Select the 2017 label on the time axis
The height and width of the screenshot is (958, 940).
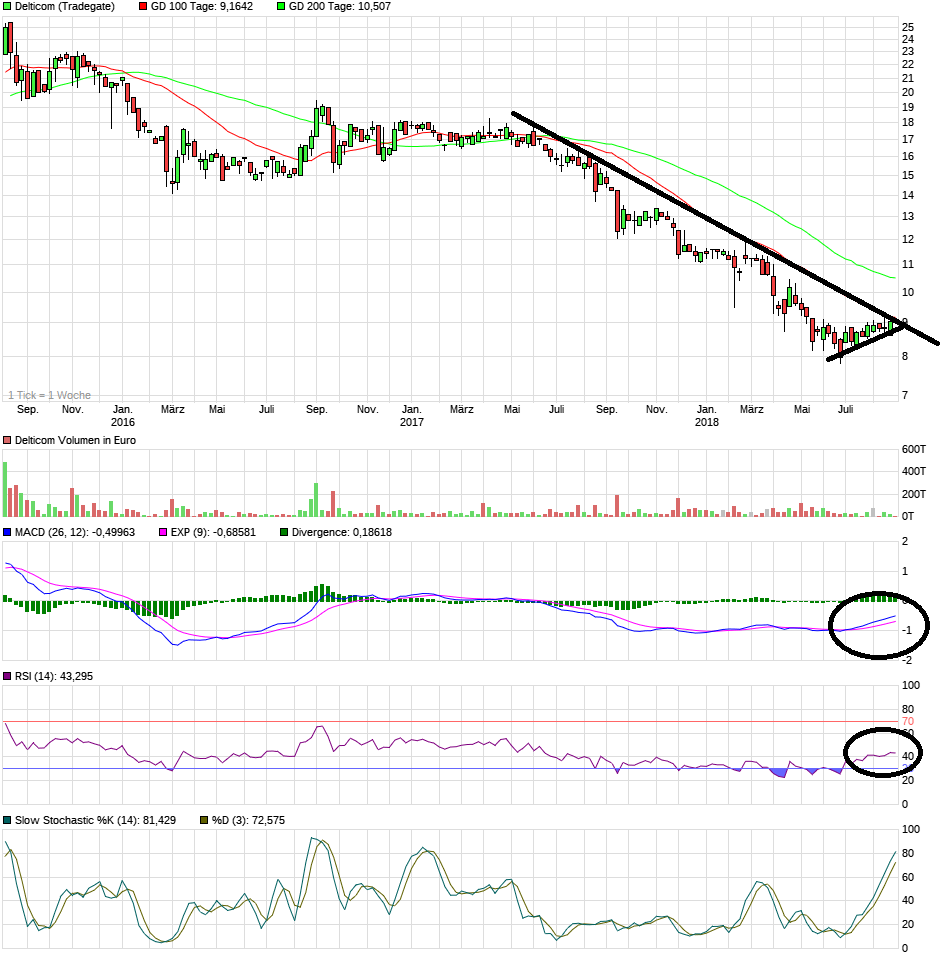pyautogui.click(x=413, y=421)
